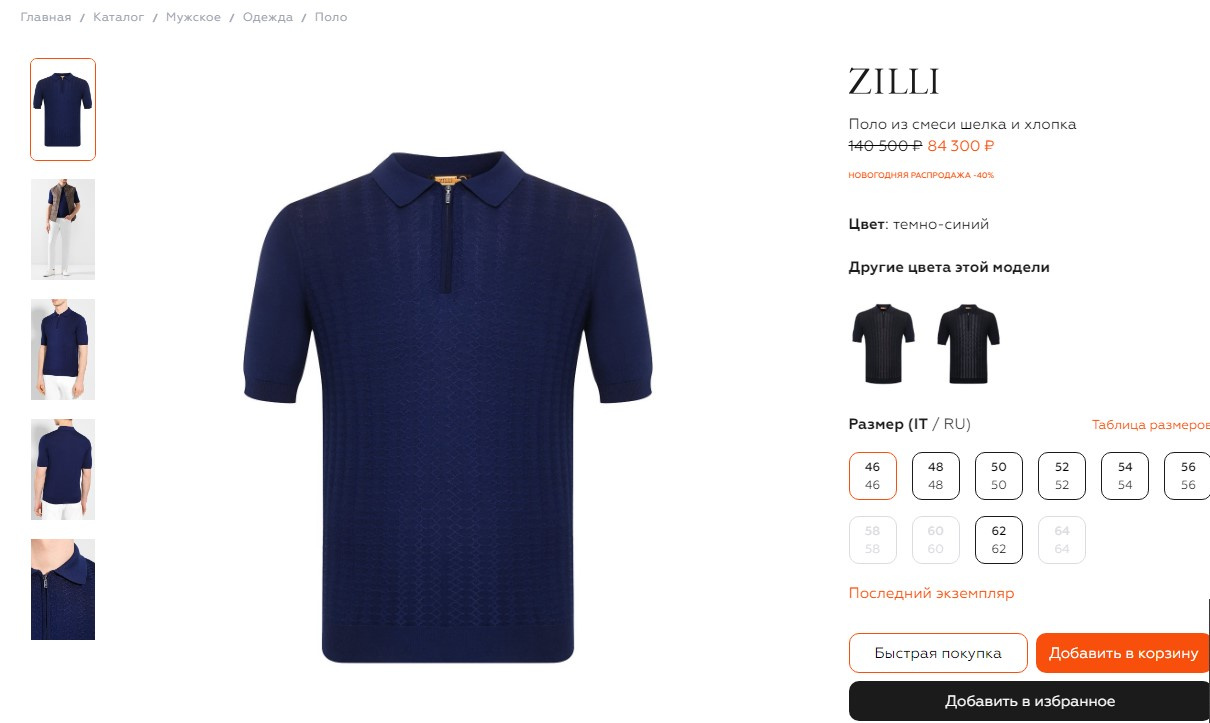This screenshot has width=1210, height=723.
Task: Select the first flat polo thumbnail
Action: coord(63,109)
